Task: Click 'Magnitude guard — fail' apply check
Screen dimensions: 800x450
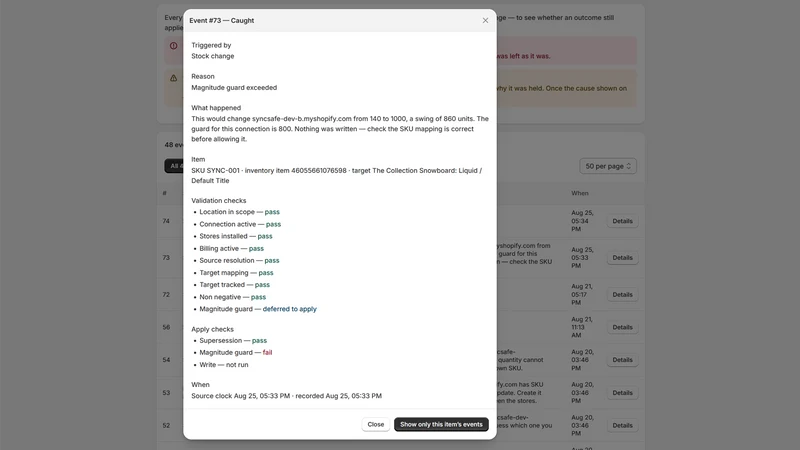Action: click(236, 353)
